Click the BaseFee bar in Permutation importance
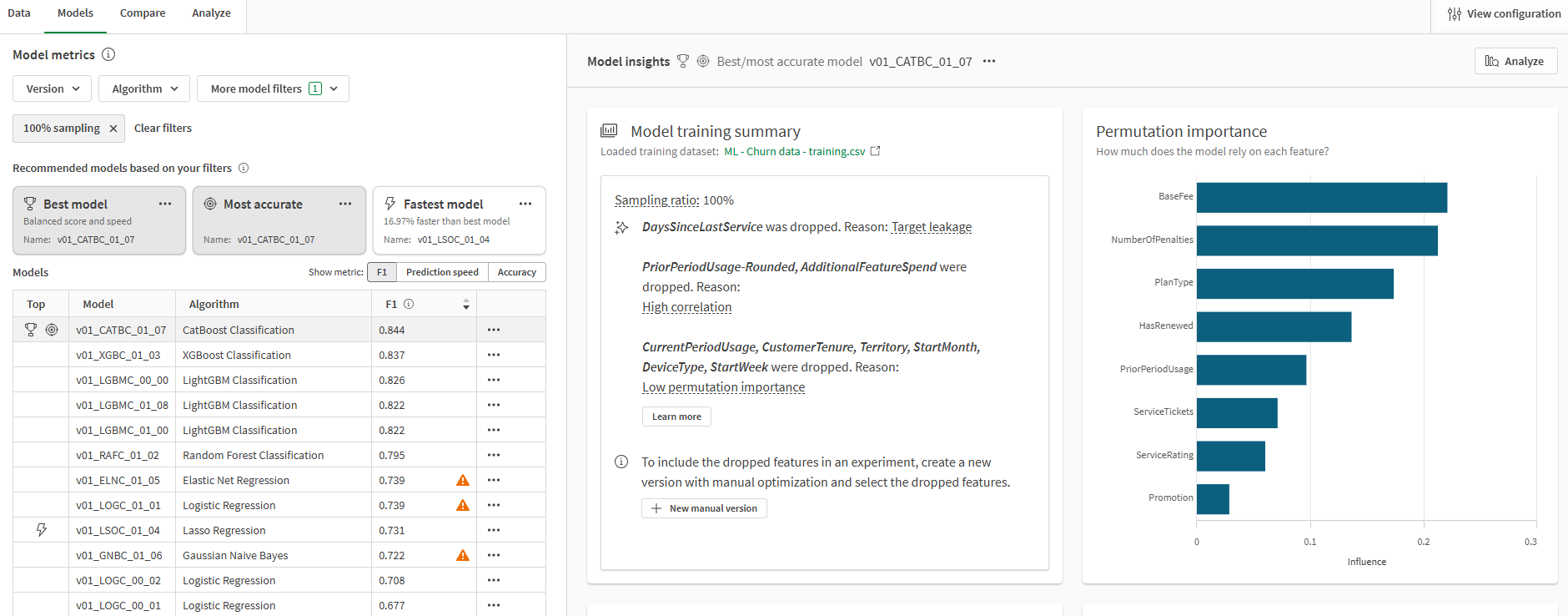The image size is (1568, 616). (x=1321, y=198)
